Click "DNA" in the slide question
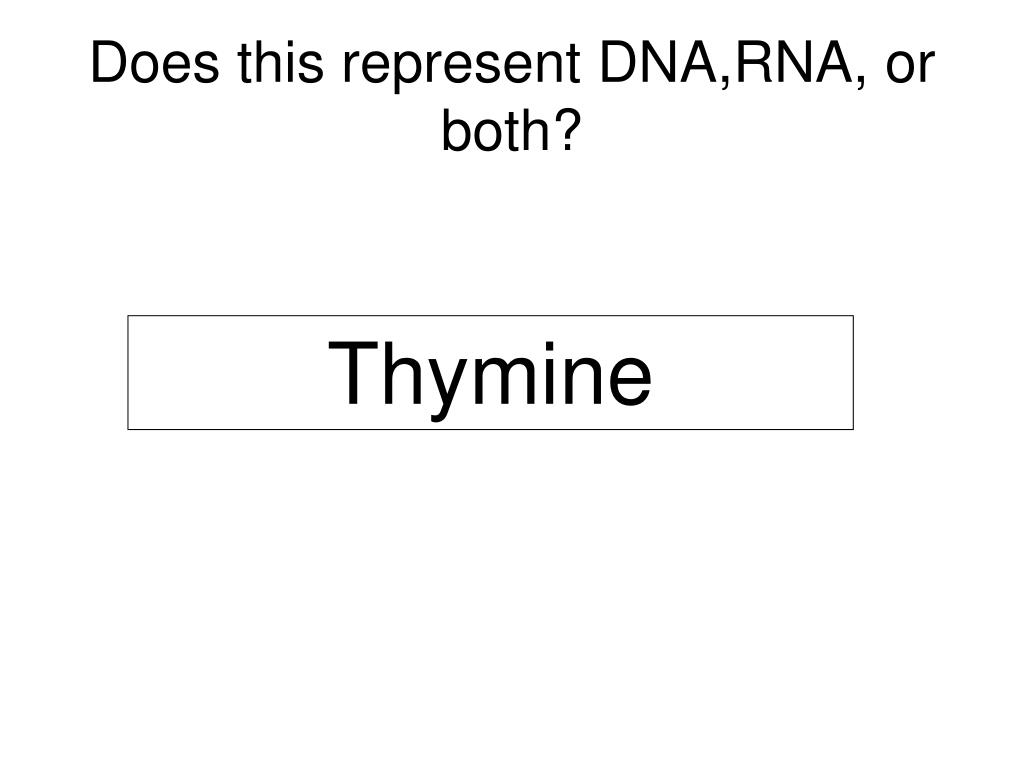This screenshot has width=1024, height=768. coord(659,63)
